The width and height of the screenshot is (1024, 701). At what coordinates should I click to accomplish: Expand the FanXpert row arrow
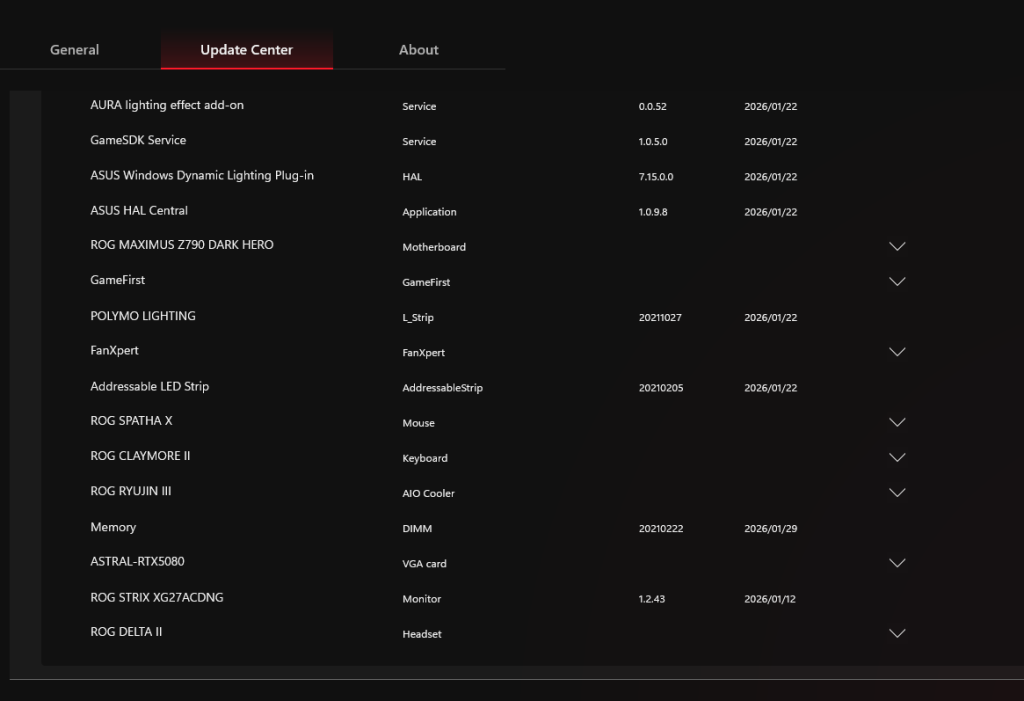(897, 352)
